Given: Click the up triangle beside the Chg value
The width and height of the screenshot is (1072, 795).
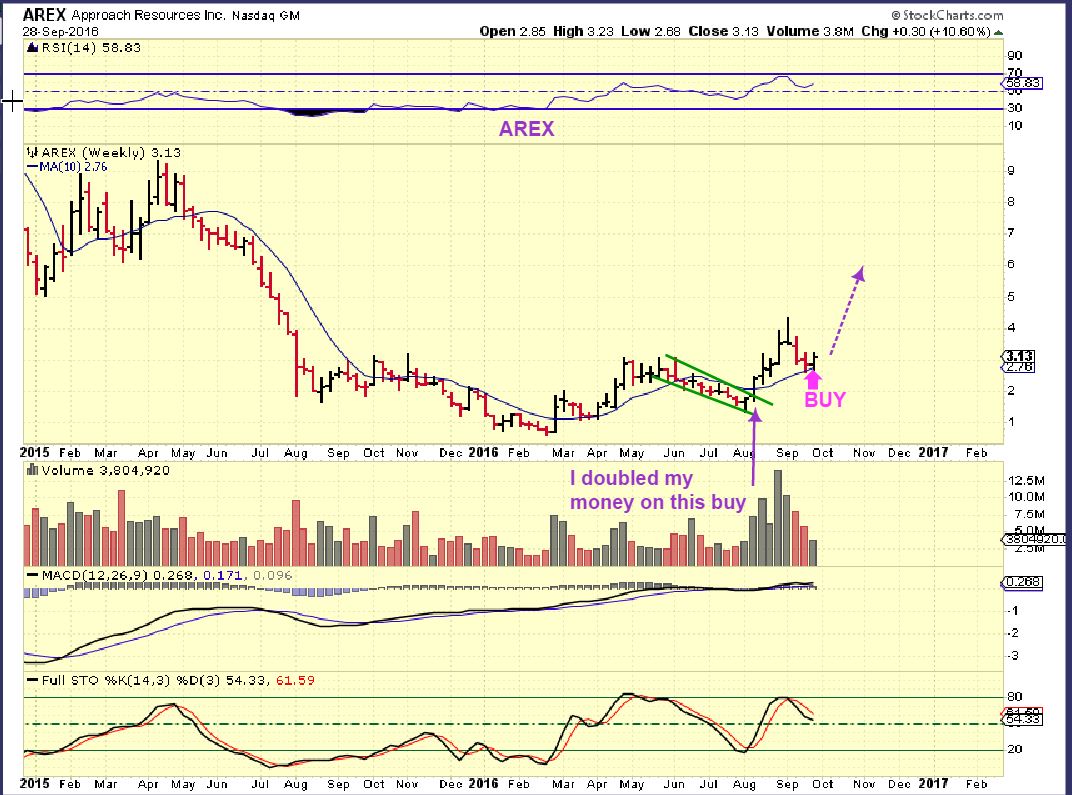Looking at the screenshot, I should point(998,32).
